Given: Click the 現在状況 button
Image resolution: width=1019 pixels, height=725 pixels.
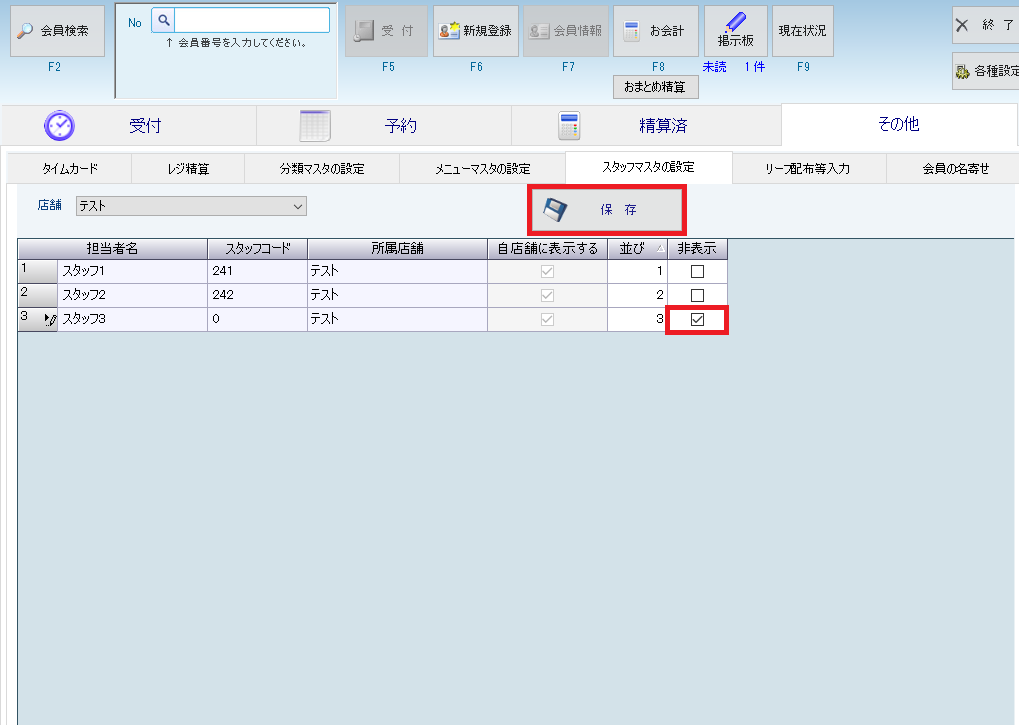Looking at the screenshot, I should click(802, 31).
